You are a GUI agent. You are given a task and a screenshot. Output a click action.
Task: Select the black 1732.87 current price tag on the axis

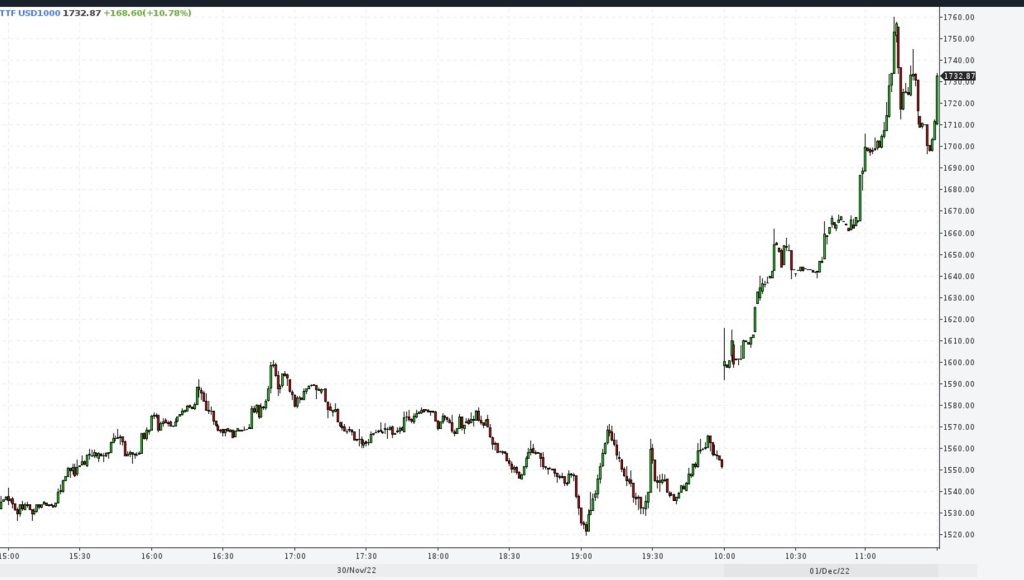(x=959, y=76)
